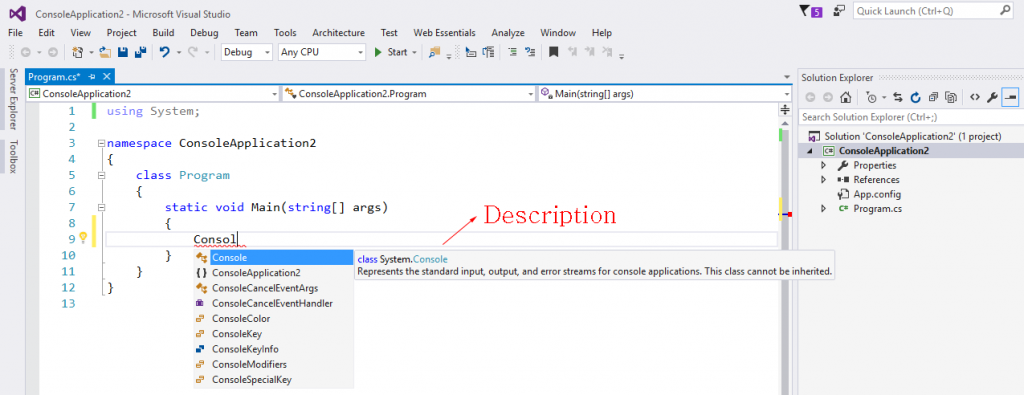Viewport: 1024px width, 395px height.
Task: Toggle the pin on Program.cs tab
Action: pyautogui.click(x=92, y=76)
